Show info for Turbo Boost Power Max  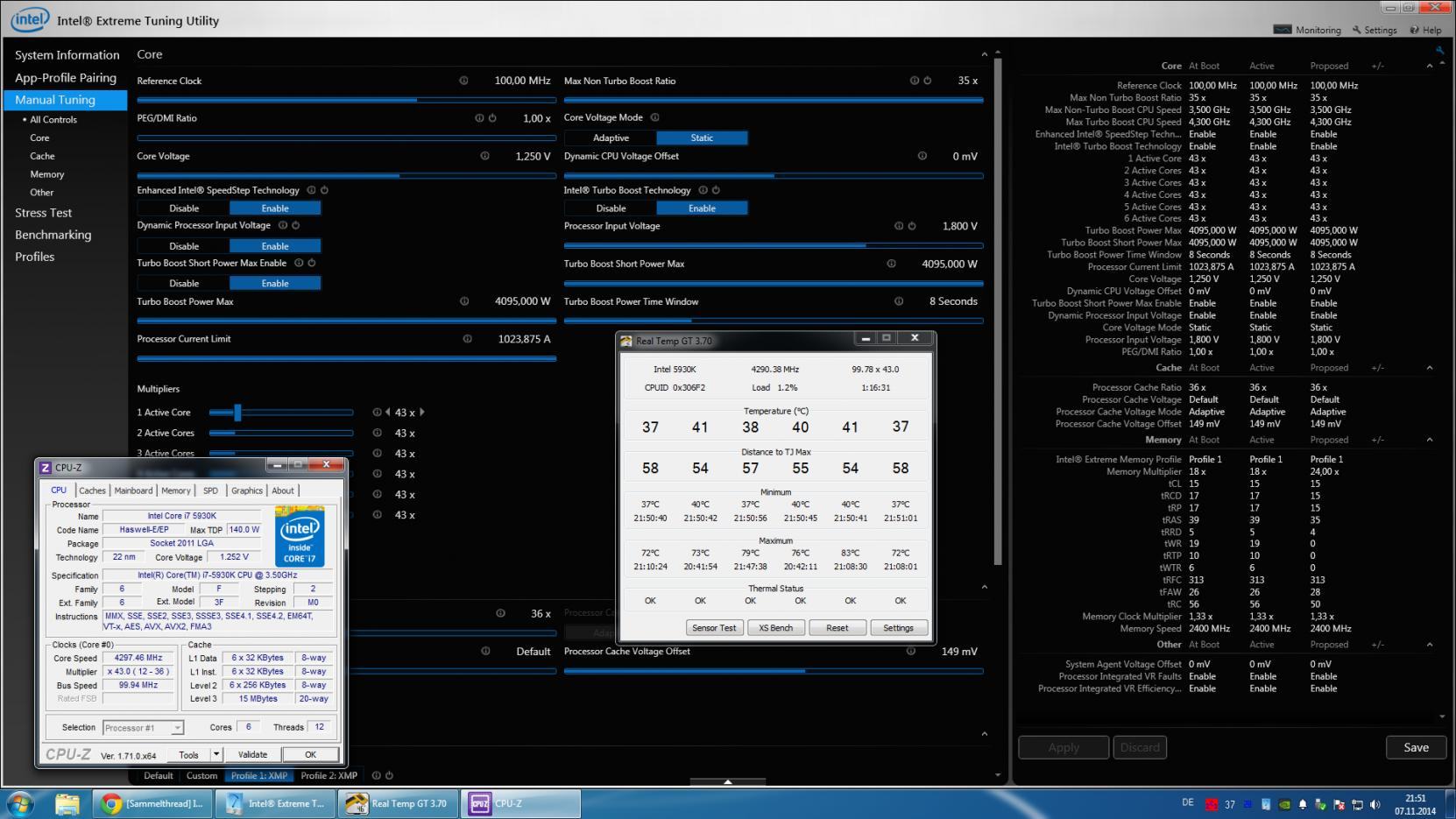click(x=463, y=301)
